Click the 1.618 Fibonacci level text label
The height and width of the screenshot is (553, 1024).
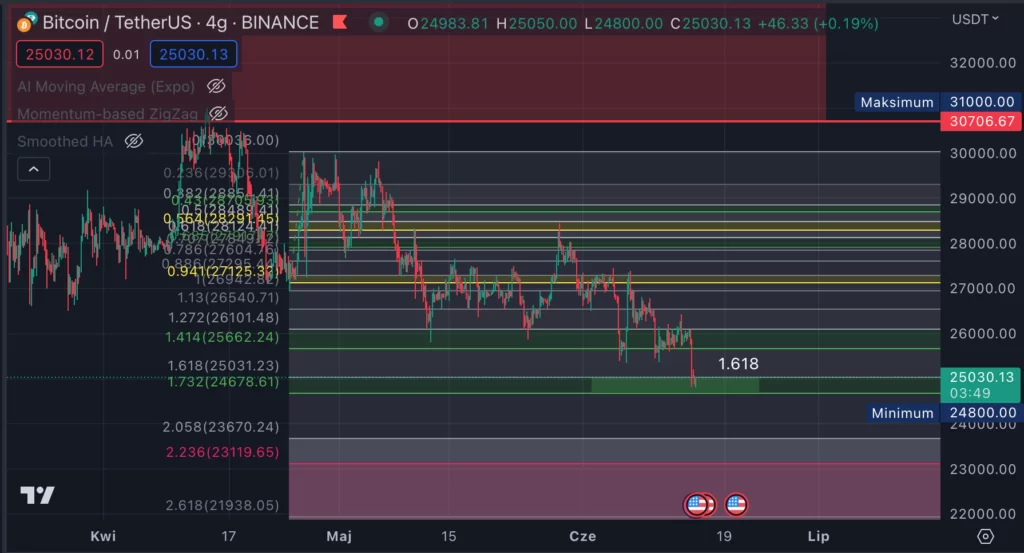click(738, 364)
